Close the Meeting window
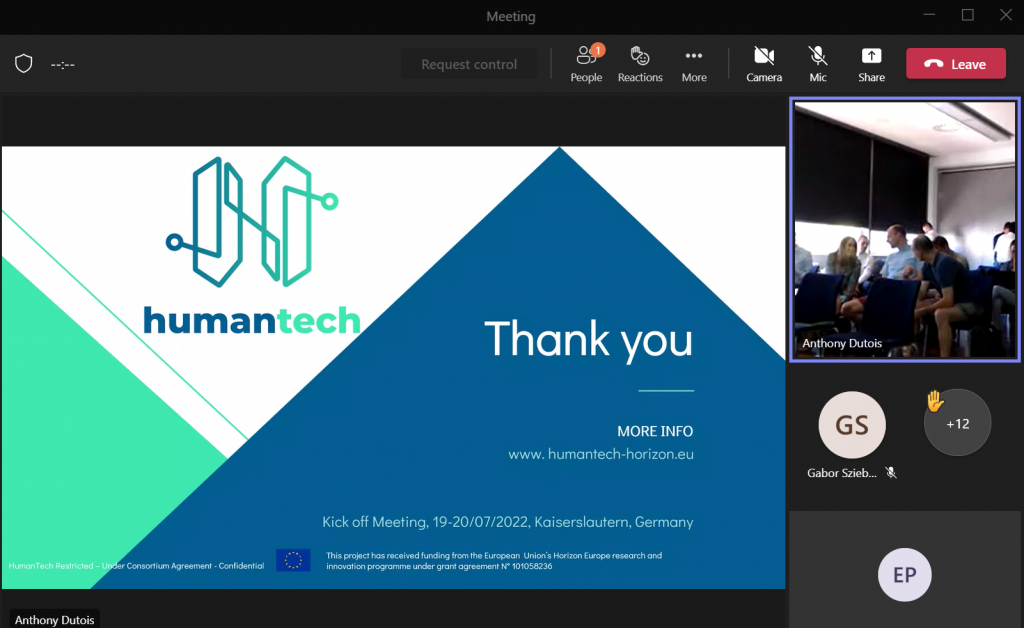The height and width of the screenshot is (628, 1024). point(1006,15)
